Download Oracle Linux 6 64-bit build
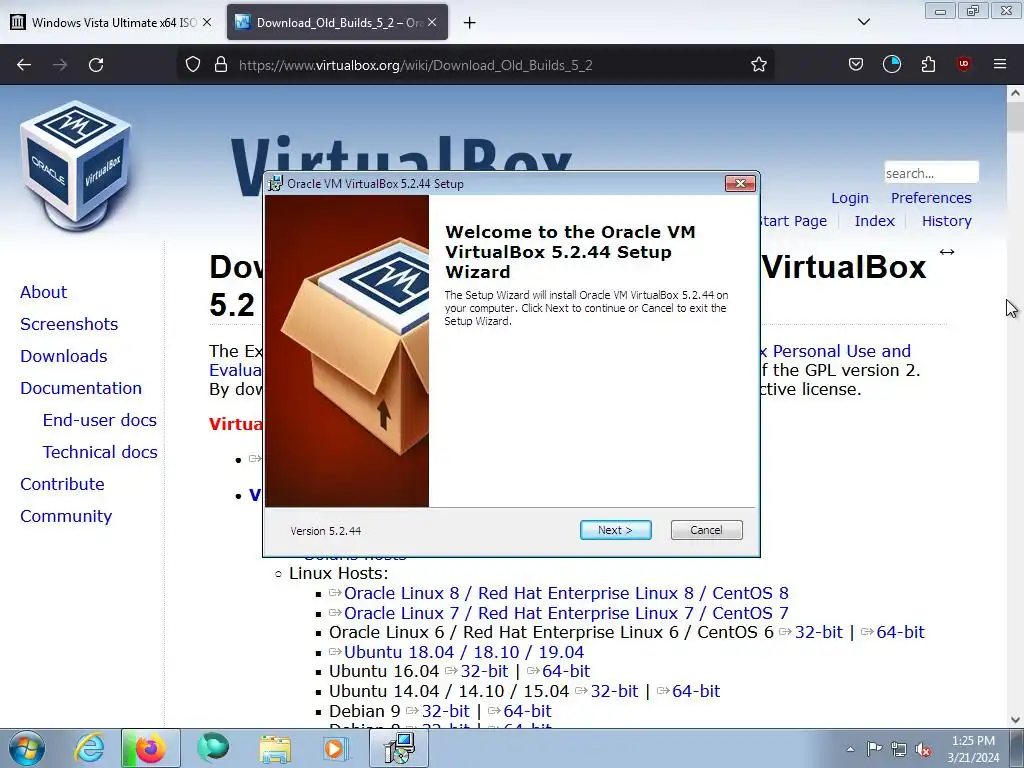 [900, 632]
